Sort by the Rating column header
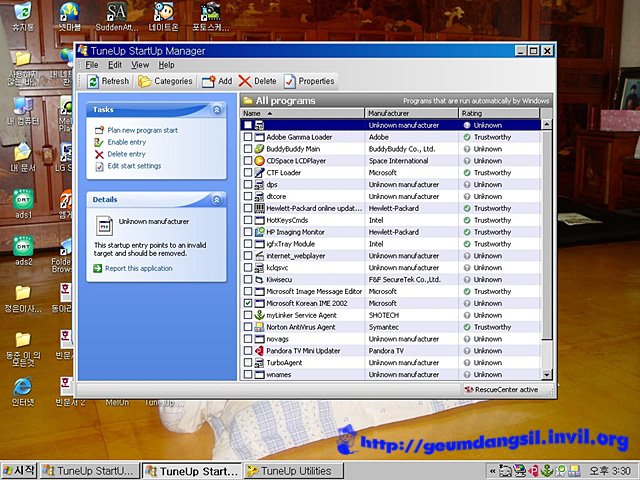 pyautogui.click(x=499, y=113)
